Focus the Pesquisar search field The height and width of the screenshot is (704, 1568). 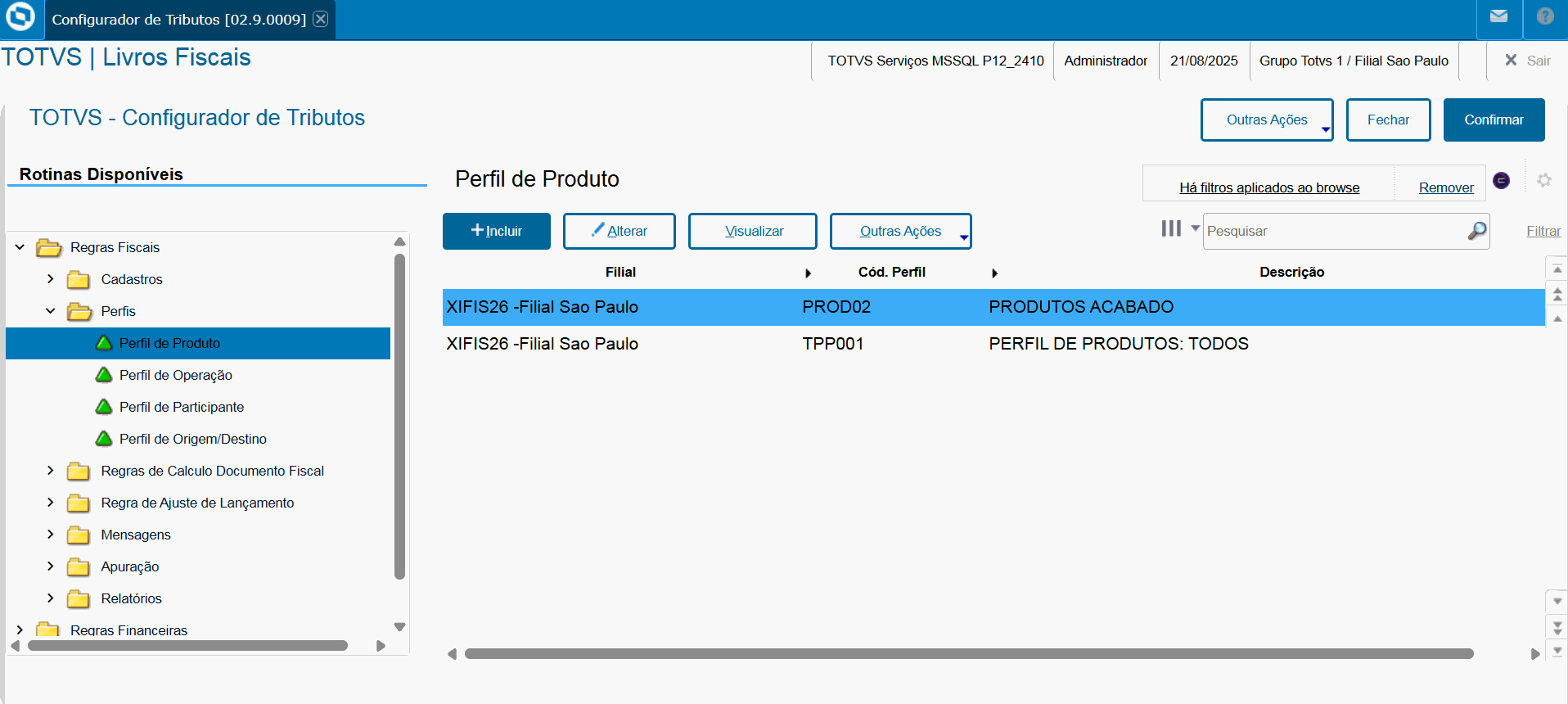(1334, 231)
